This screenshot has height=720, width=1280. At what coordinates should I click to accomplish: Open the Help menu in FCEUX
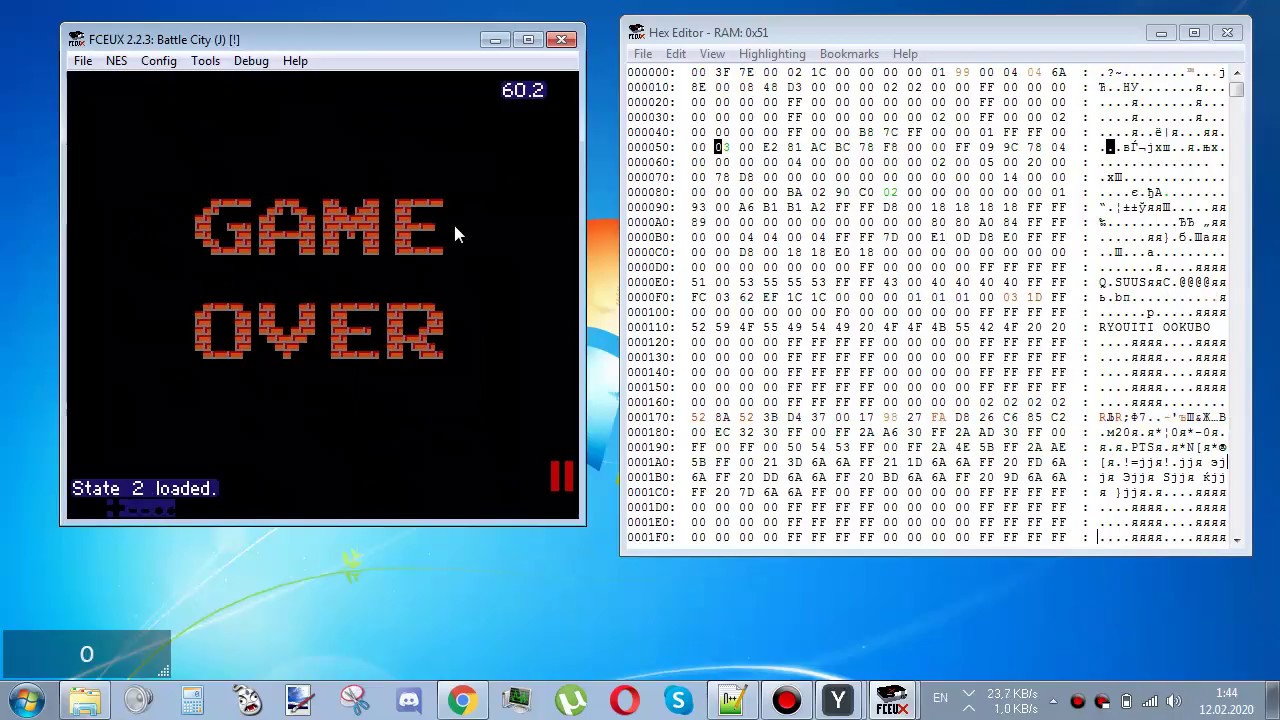click(x=295, y=61)
